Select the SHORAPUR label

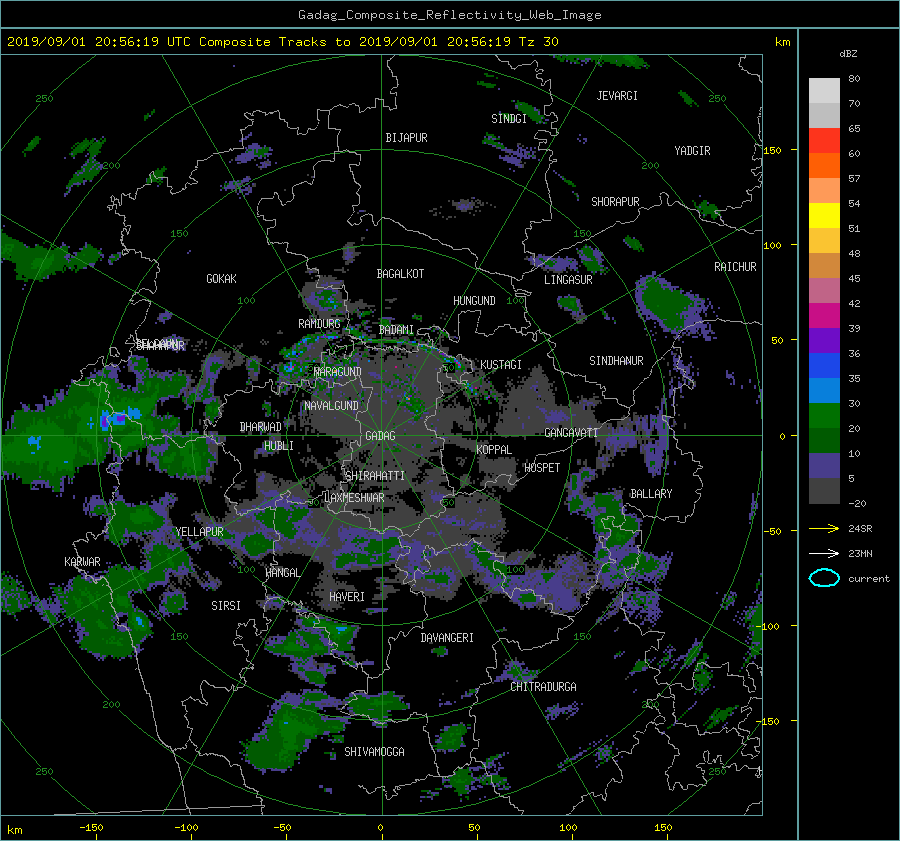[x=615, y=202]
